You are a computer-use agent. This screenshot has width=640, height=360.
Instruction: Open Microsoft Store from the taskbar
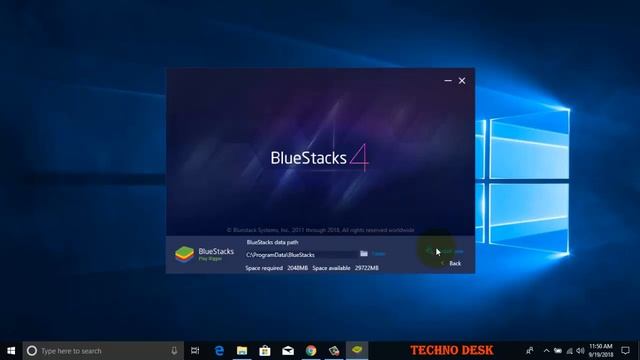(265, 351)
